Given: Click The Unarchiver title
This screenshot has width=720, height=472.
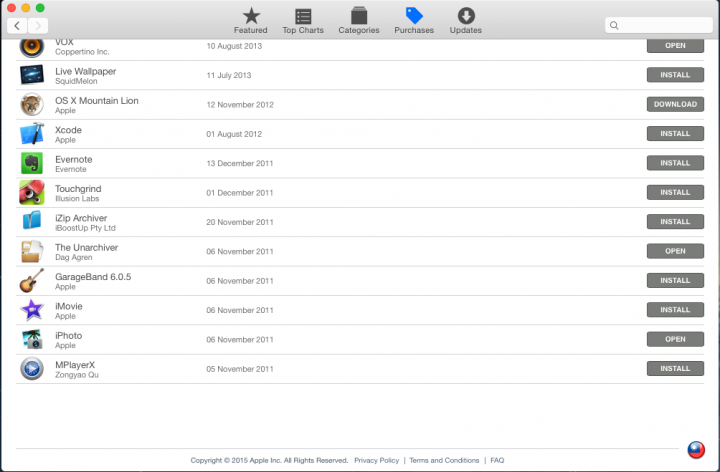Looking at the screenshot, I should tap(86, 247).
